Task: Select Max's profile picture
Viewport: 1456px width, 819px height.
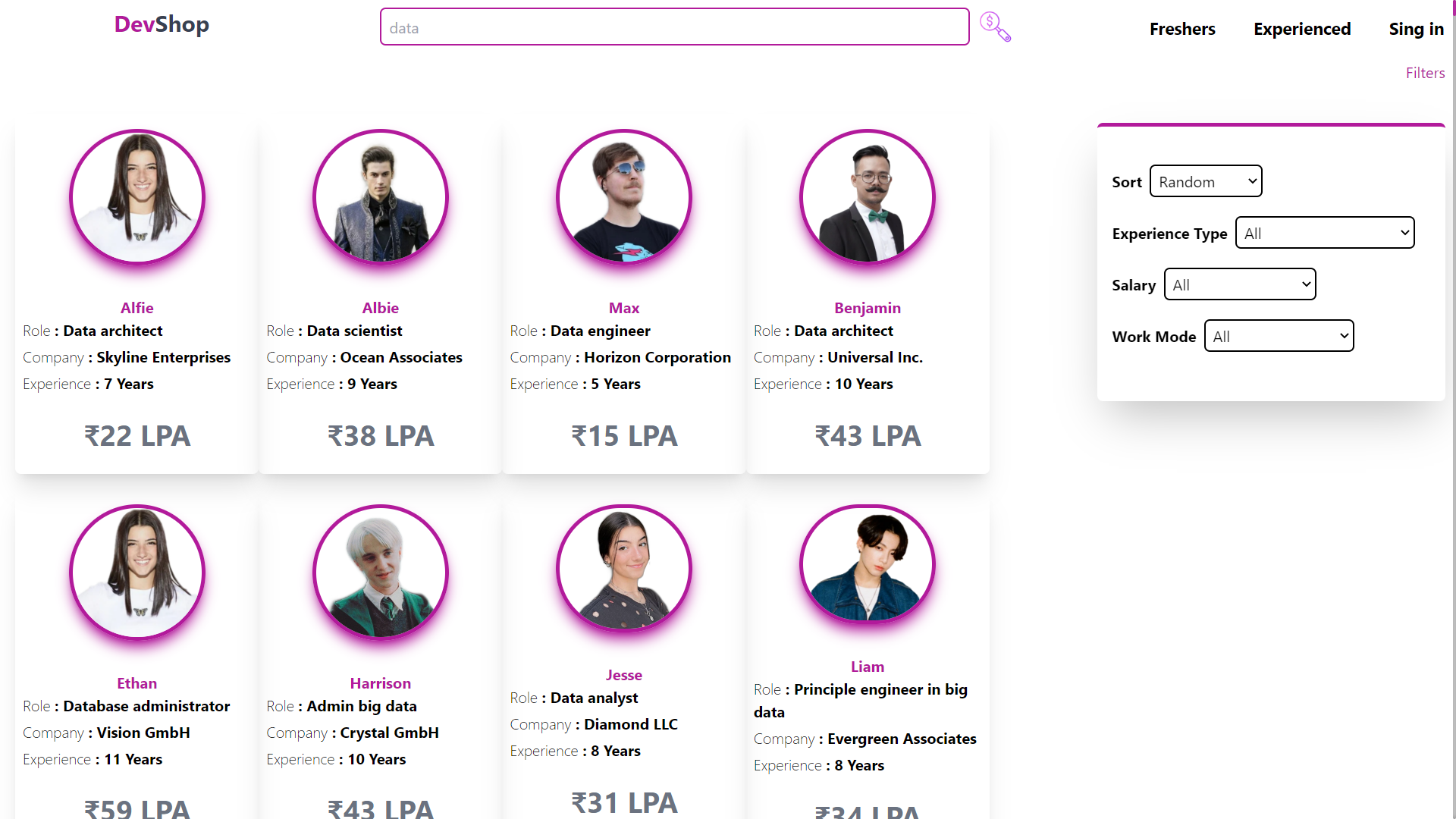Action: click(x=624, y=196)
